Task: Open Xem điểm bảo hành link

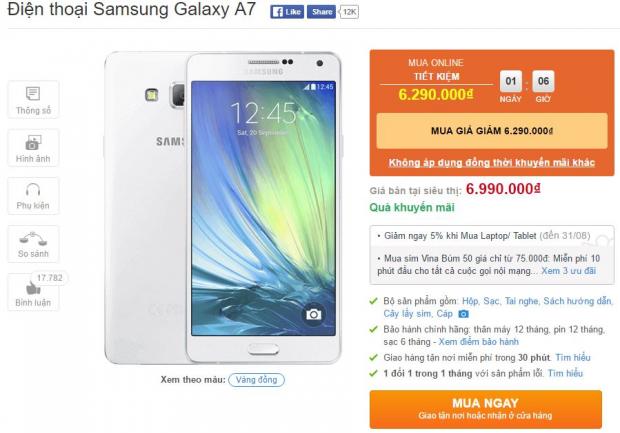Action: click(478, 342)
